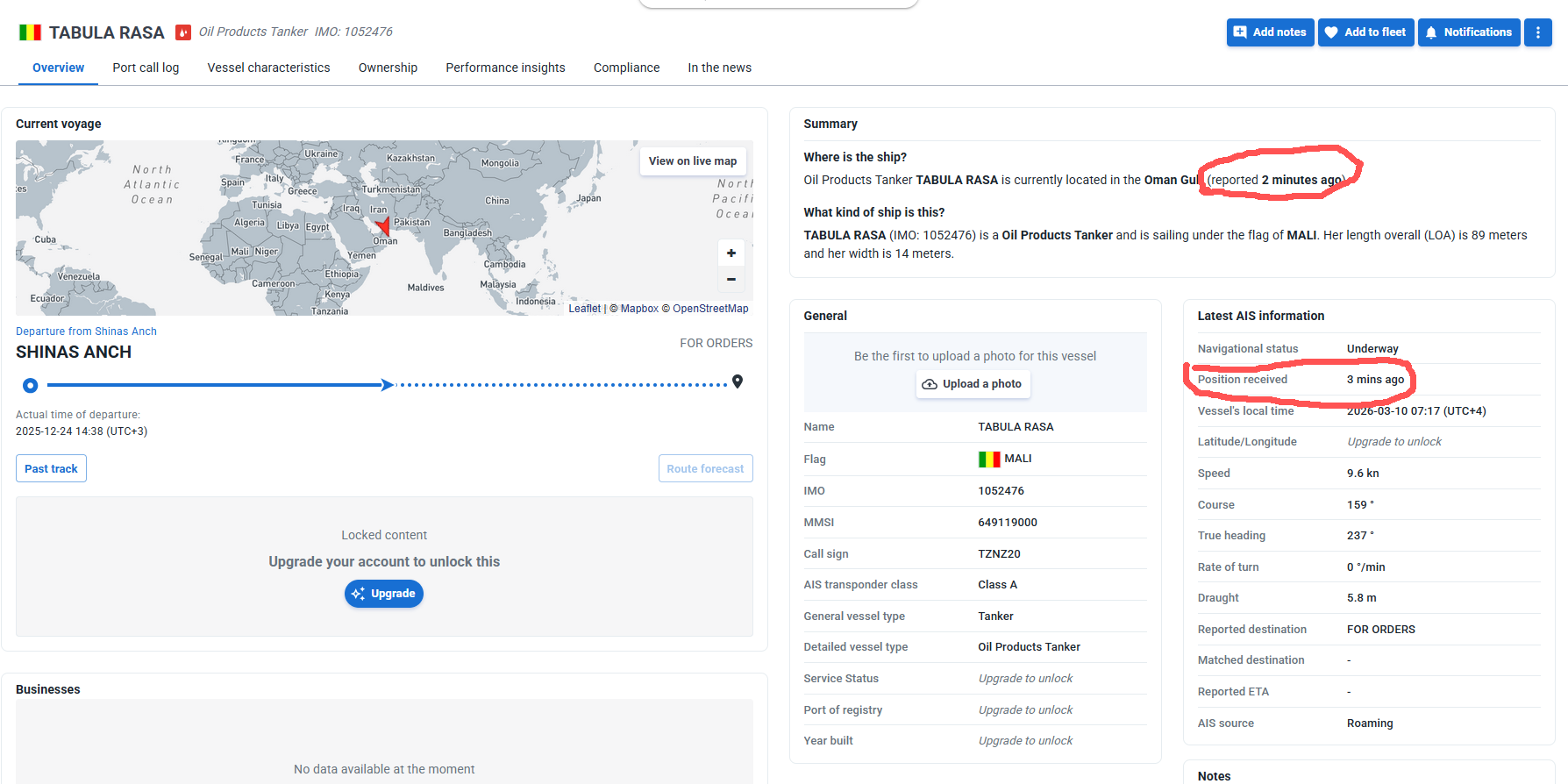
Task: Click the FOR ORDERS reported destination value
Action: (x=1381, y=630)
